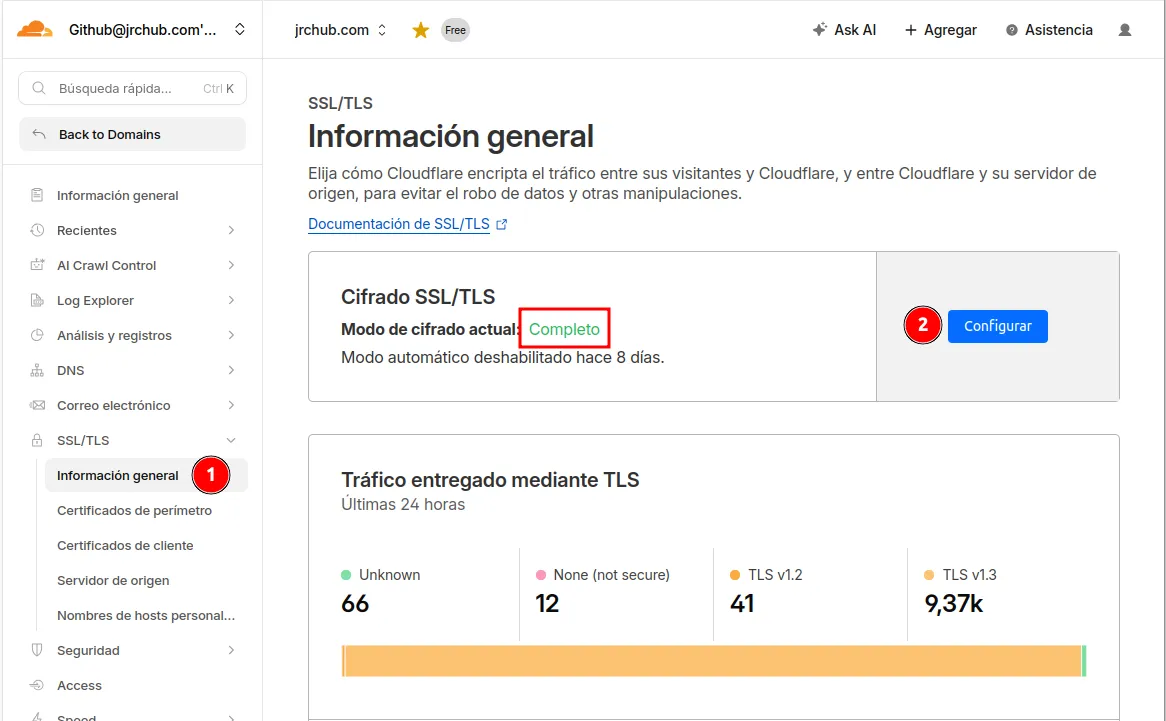Viewport: 1166px width, 721px height.
Task: Open Análisis y registros sidebar item
Action: [x=115, y=335]
